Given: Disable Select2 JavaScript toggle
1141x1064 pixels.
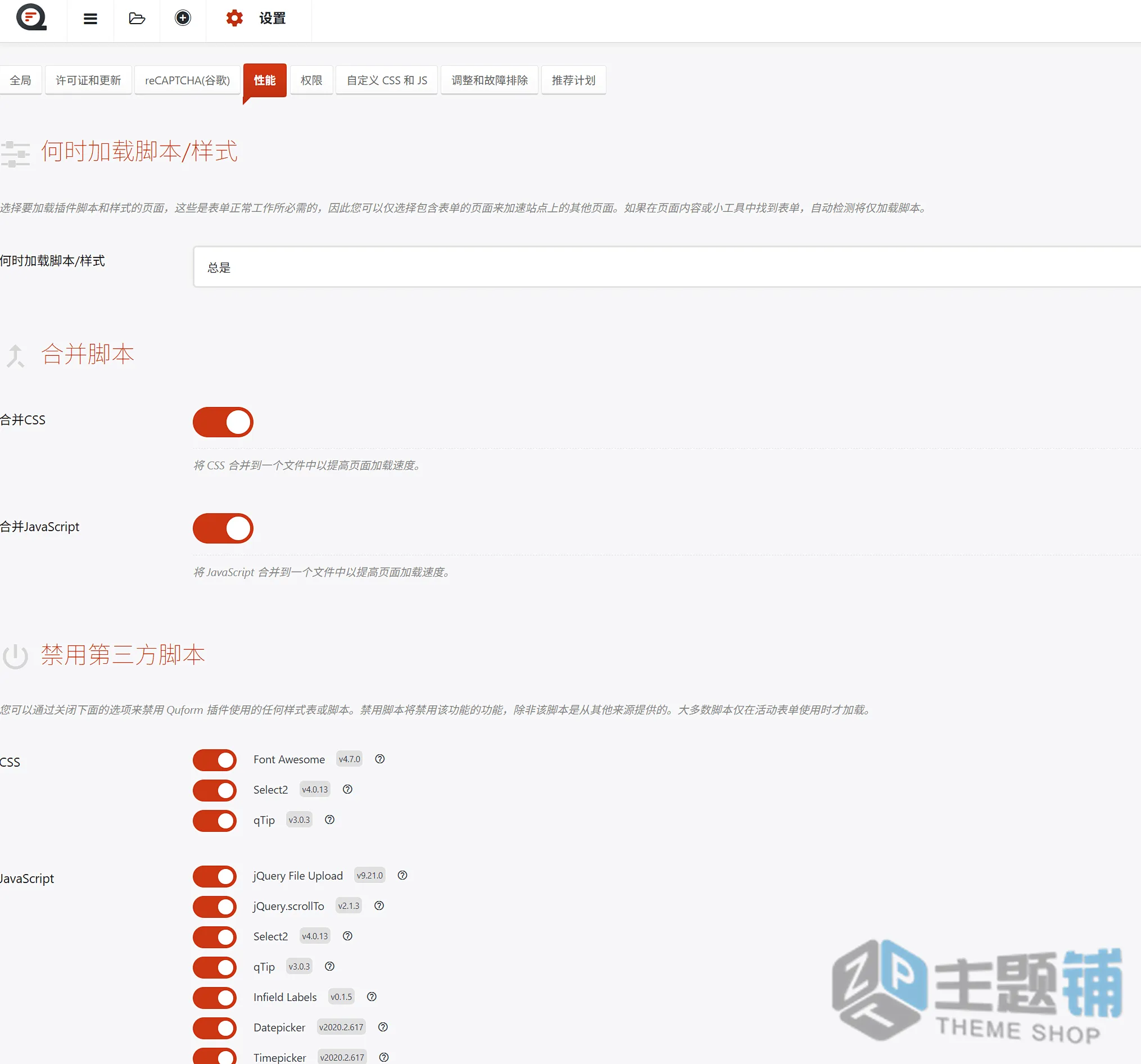Looking at the screenshot, I should (x=215, y=937).
